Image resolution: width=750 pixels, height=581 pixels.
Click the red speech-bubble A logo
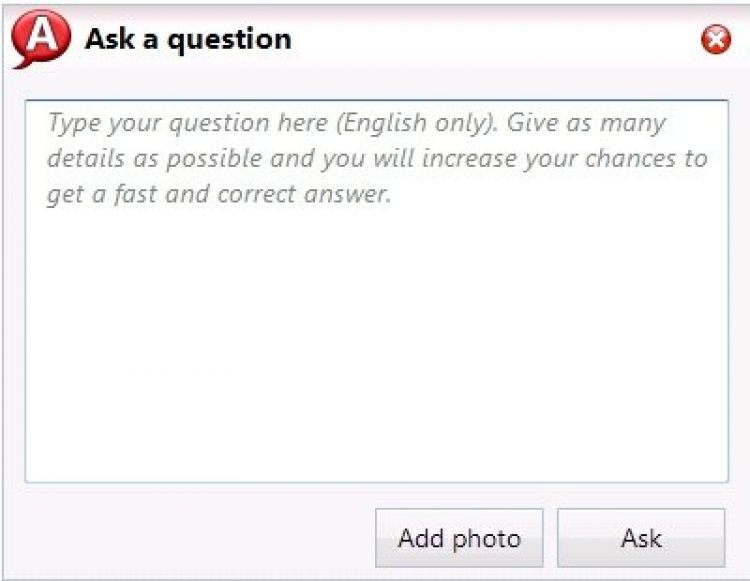[41, 39]
